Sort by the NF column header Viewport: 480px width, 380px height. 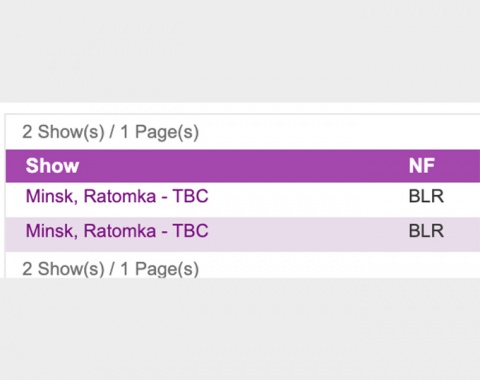[422, 166]
